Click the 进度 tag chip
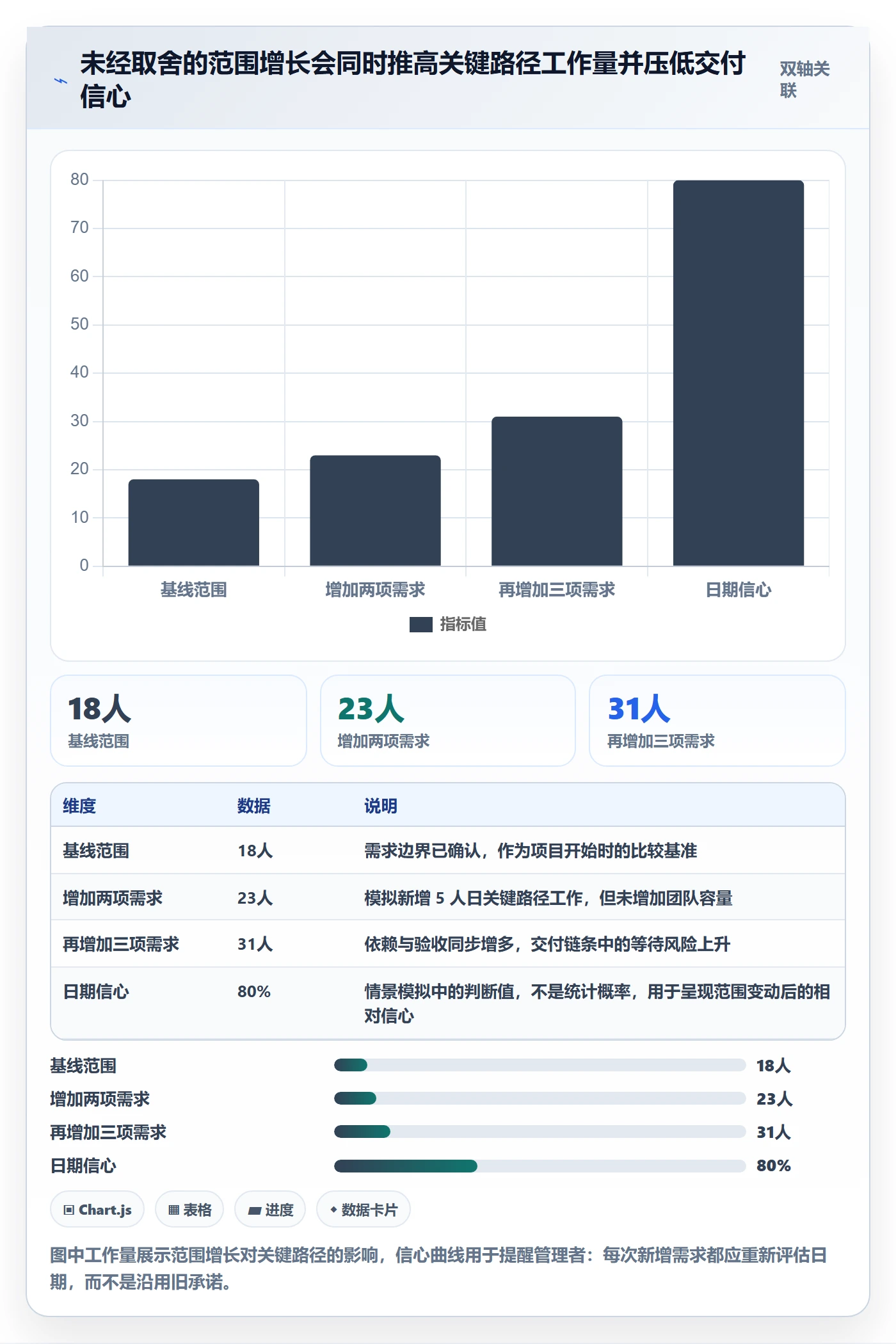 pyautogui.click(x=270, y=1210)
